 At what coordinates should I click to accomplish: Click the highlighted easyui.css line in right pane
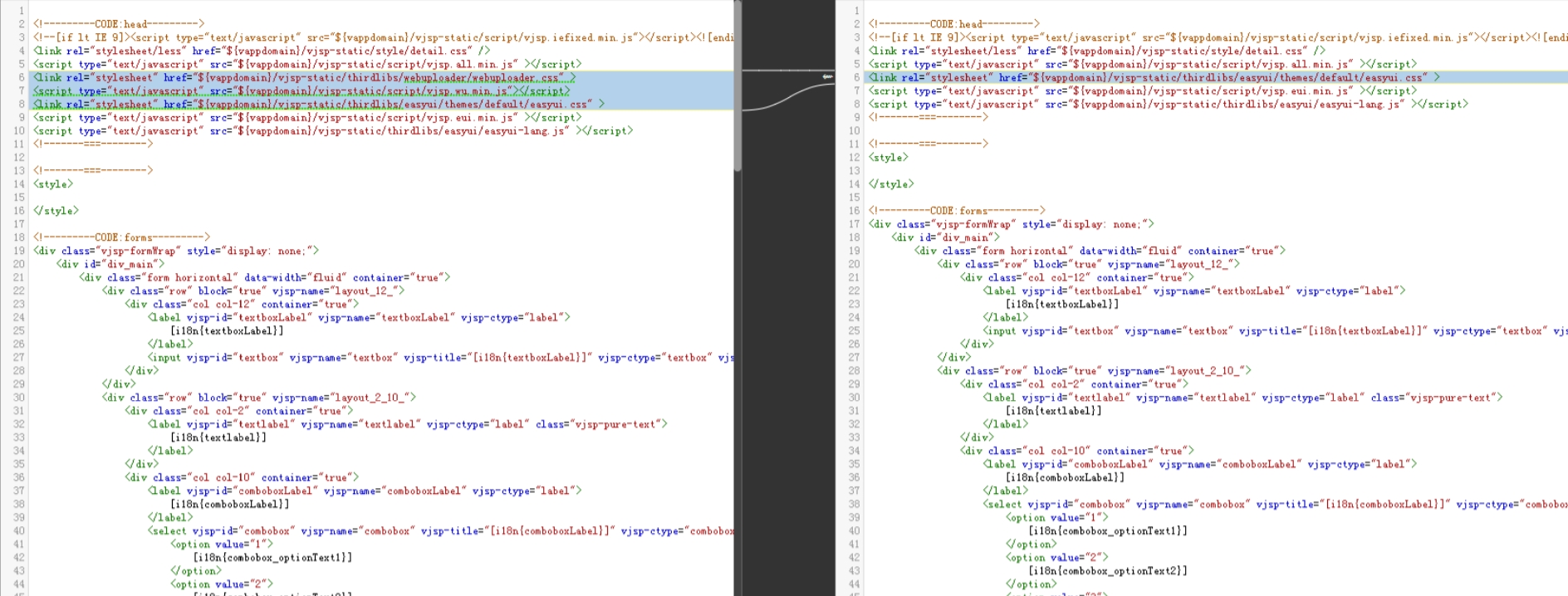1154,77
